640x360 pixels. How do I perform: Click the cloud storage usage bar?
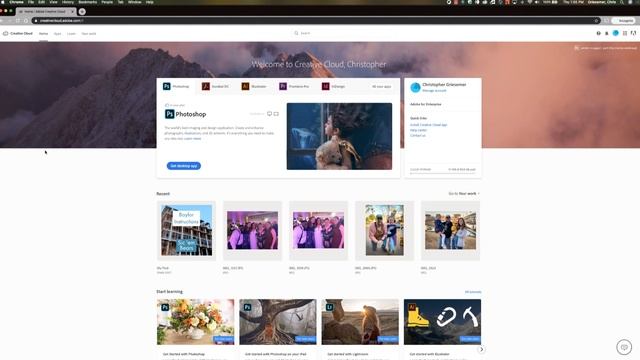pyautogui.click(x=442, y=173)
